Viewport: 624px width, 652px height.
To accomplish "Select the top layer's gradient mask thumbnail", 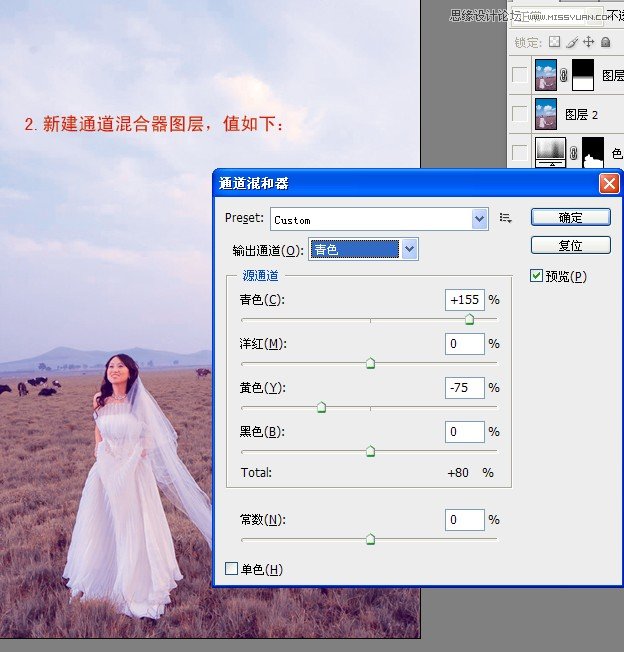I will click(x=583, y=75).
